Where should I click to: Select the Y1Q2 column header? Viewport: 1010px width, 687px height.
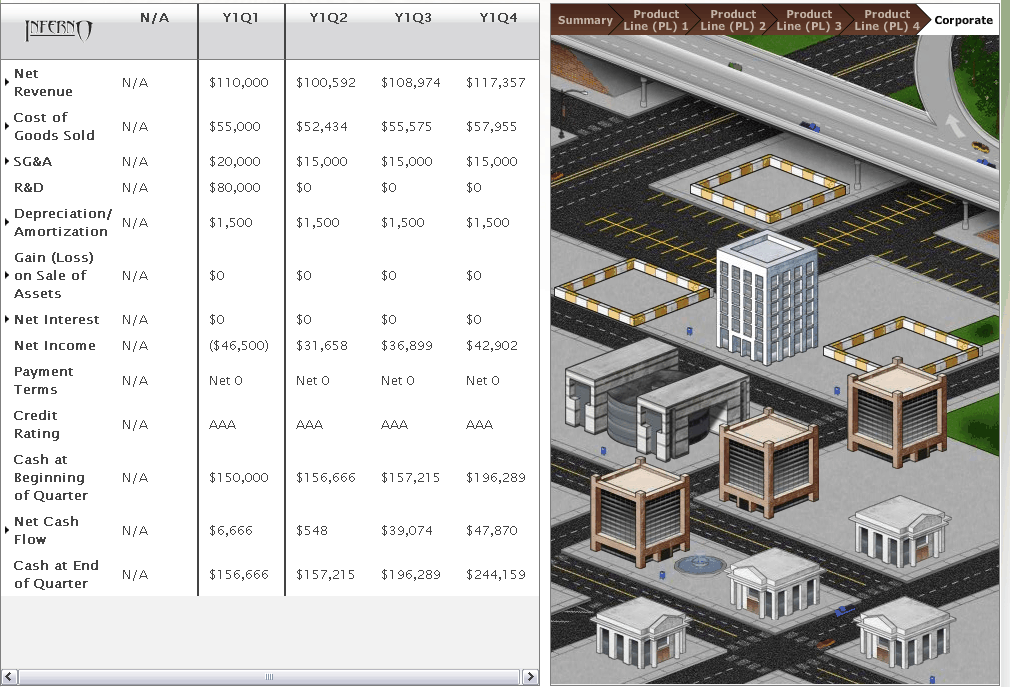(x=328, y=18)
